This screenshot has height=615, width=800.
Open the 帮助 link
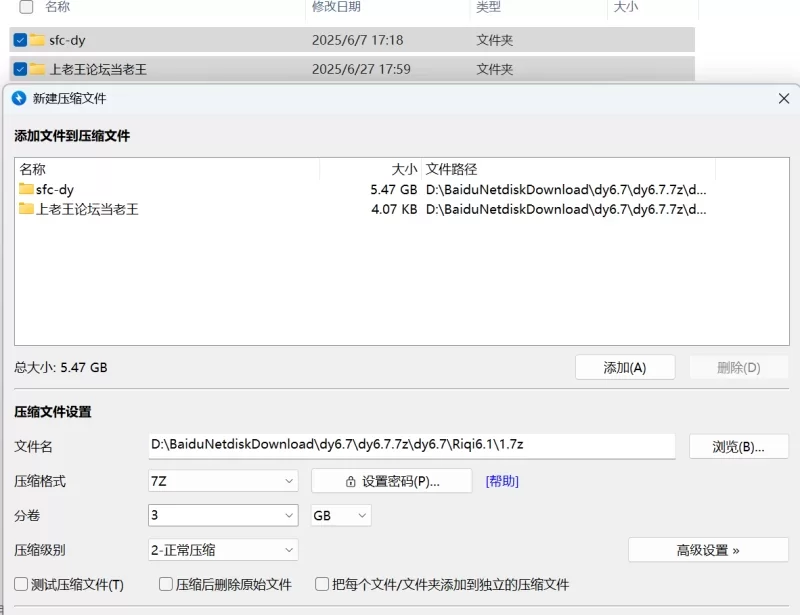pos(502,481)
